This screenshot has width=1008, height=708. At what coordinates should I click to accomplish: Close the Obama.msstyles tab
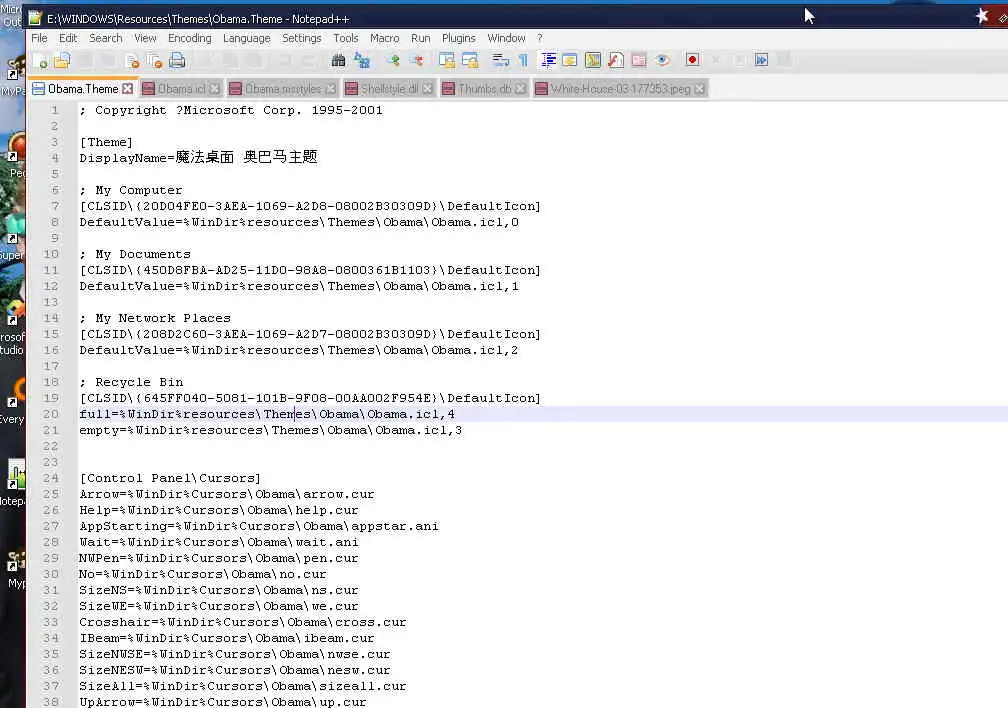click(330, 89)
